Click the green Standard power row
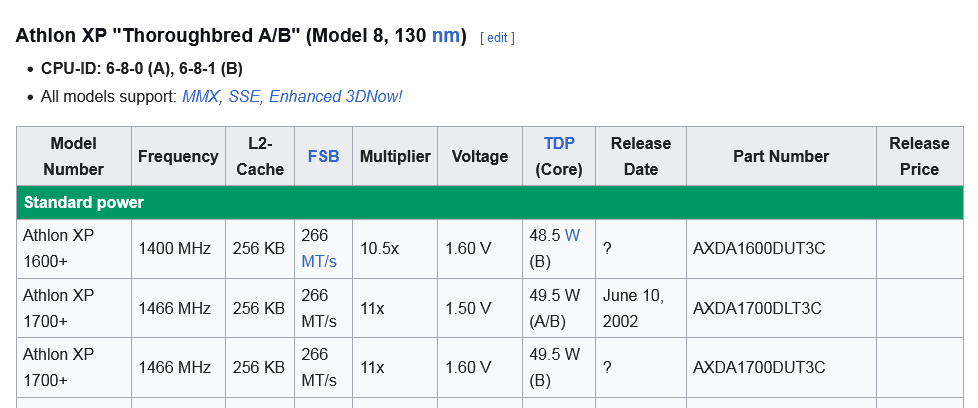 (489, 203)
